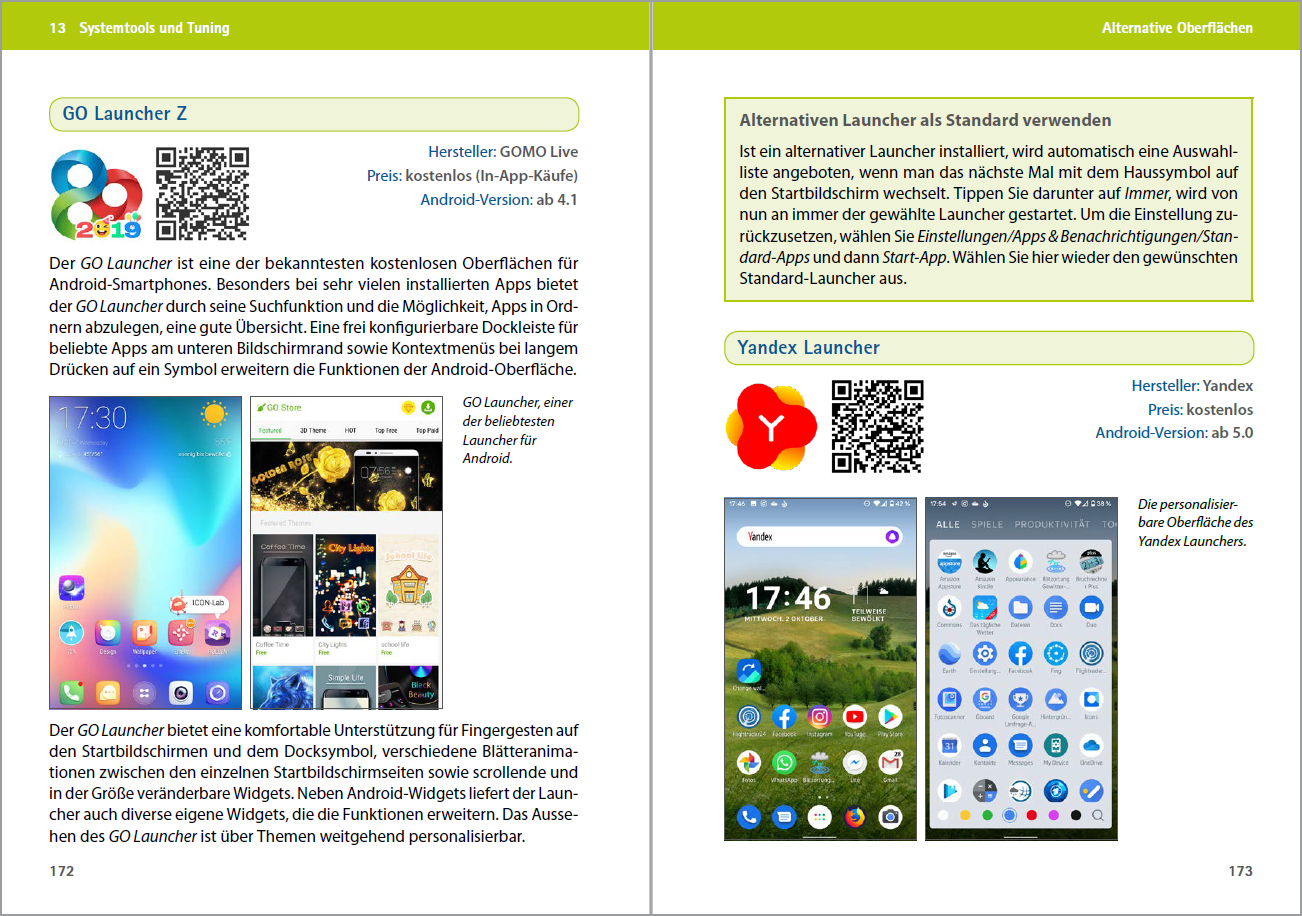This screenshot has height=916, width=1302.
Task: Pick the black color filter dot
Action: point(1076,815)
